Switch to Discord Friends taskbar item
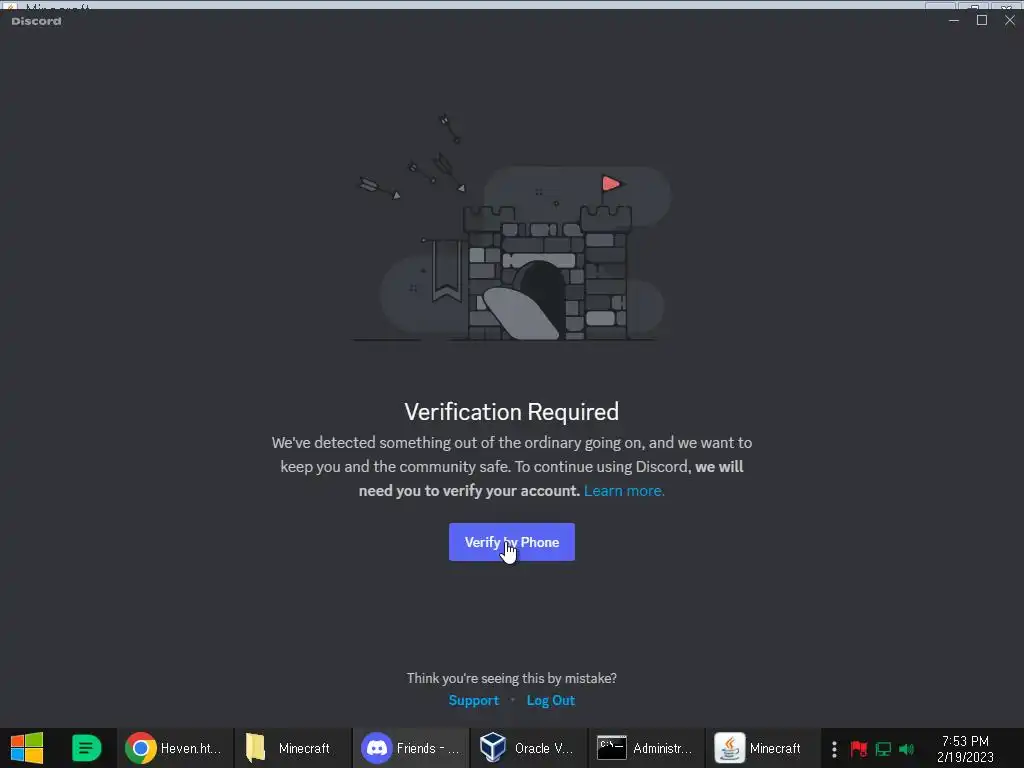This screenshot has width=1024, height=768. 410,748
